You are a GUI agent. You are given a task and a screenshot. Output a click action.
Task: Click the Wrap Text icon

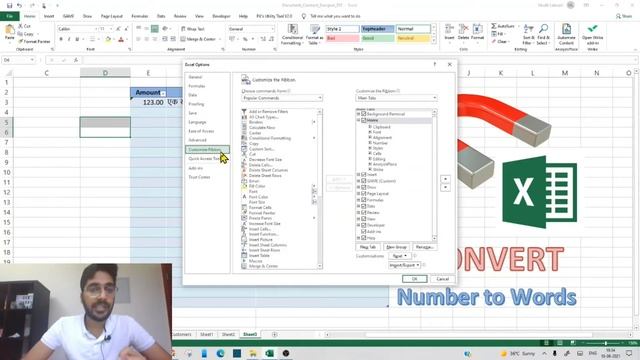(183, 29)
